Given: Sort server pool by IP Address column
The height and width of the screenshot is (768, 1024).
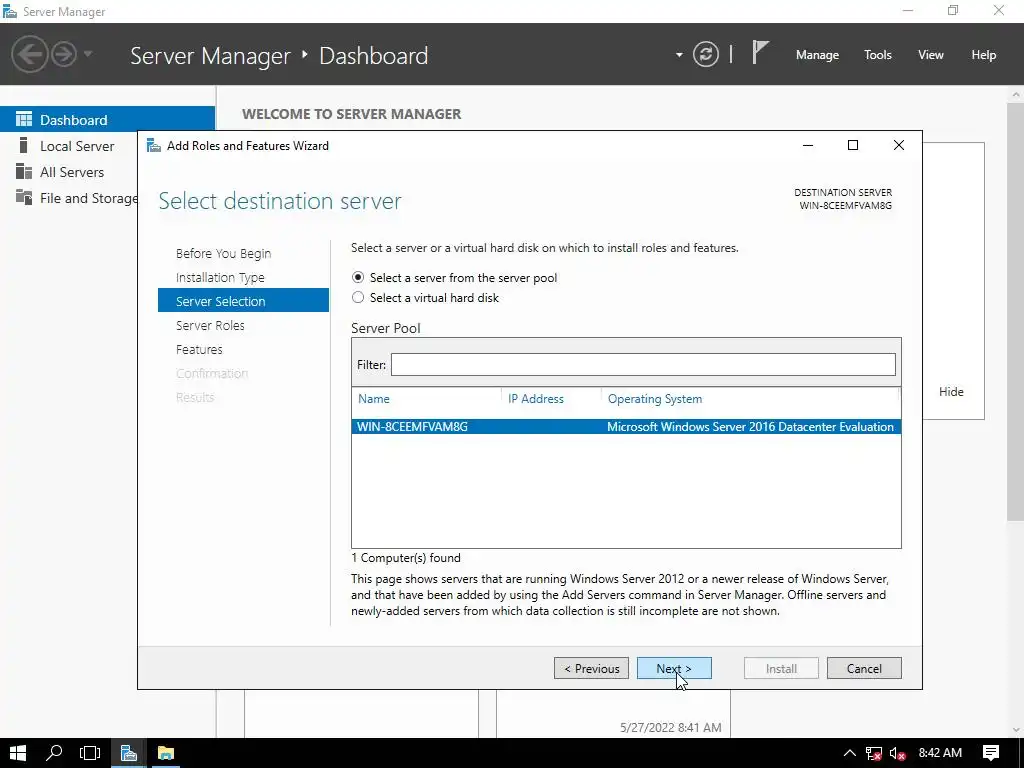Looking at the screenshot, I should [536, 398].
